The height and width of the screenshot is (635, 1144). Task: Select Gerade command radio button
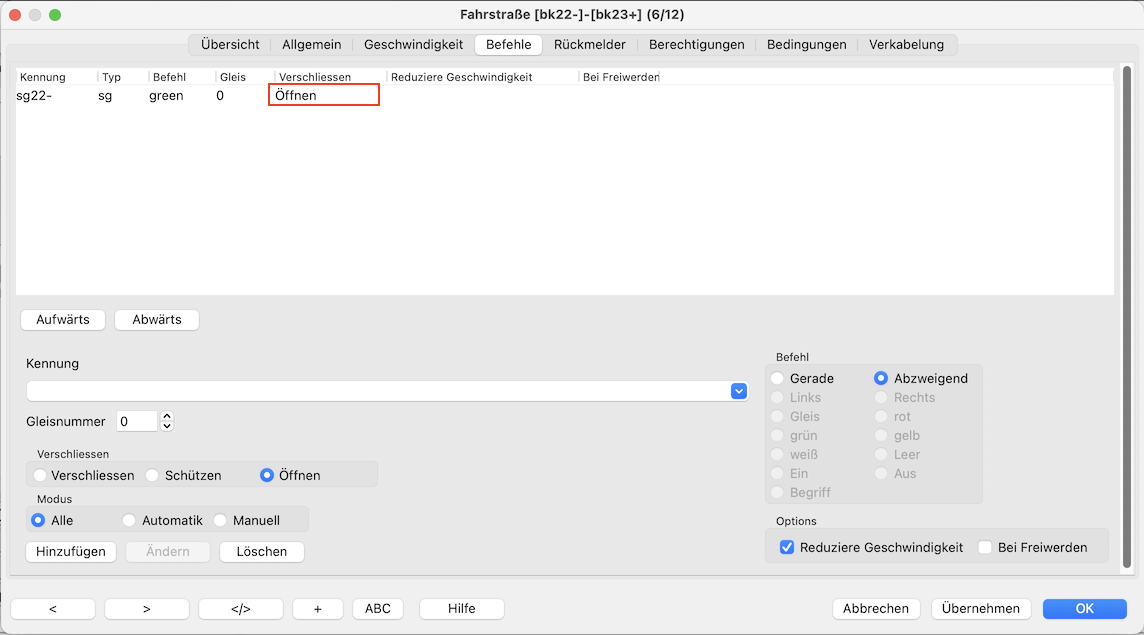click(777, 378)
